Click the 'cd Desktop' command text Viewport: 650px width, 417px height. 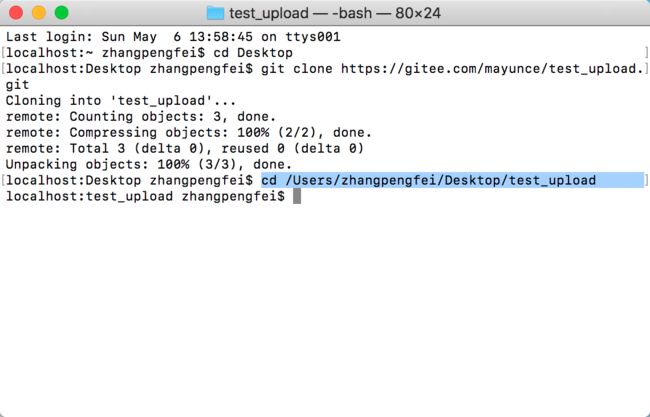(x=253, y=53)
